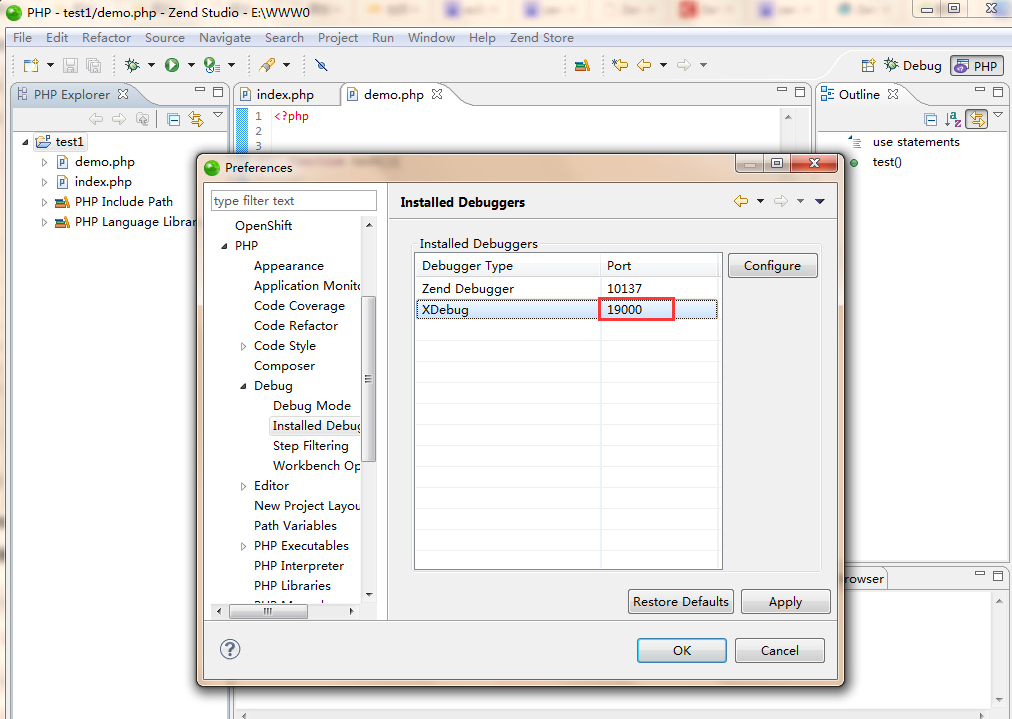
Task: Switch to the Debug perspective
Action: [913, 65]
